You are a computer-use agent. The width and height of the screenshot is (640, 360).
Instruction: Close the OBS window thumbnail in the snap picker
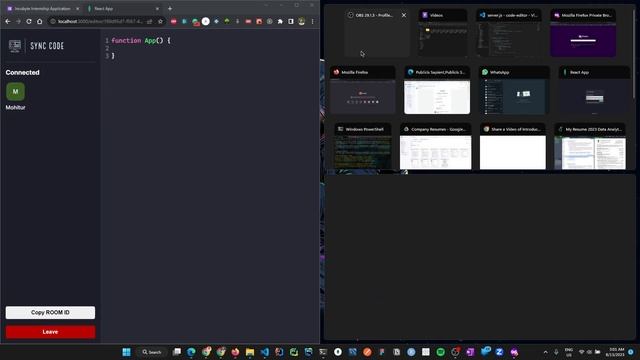click(404, 15)
